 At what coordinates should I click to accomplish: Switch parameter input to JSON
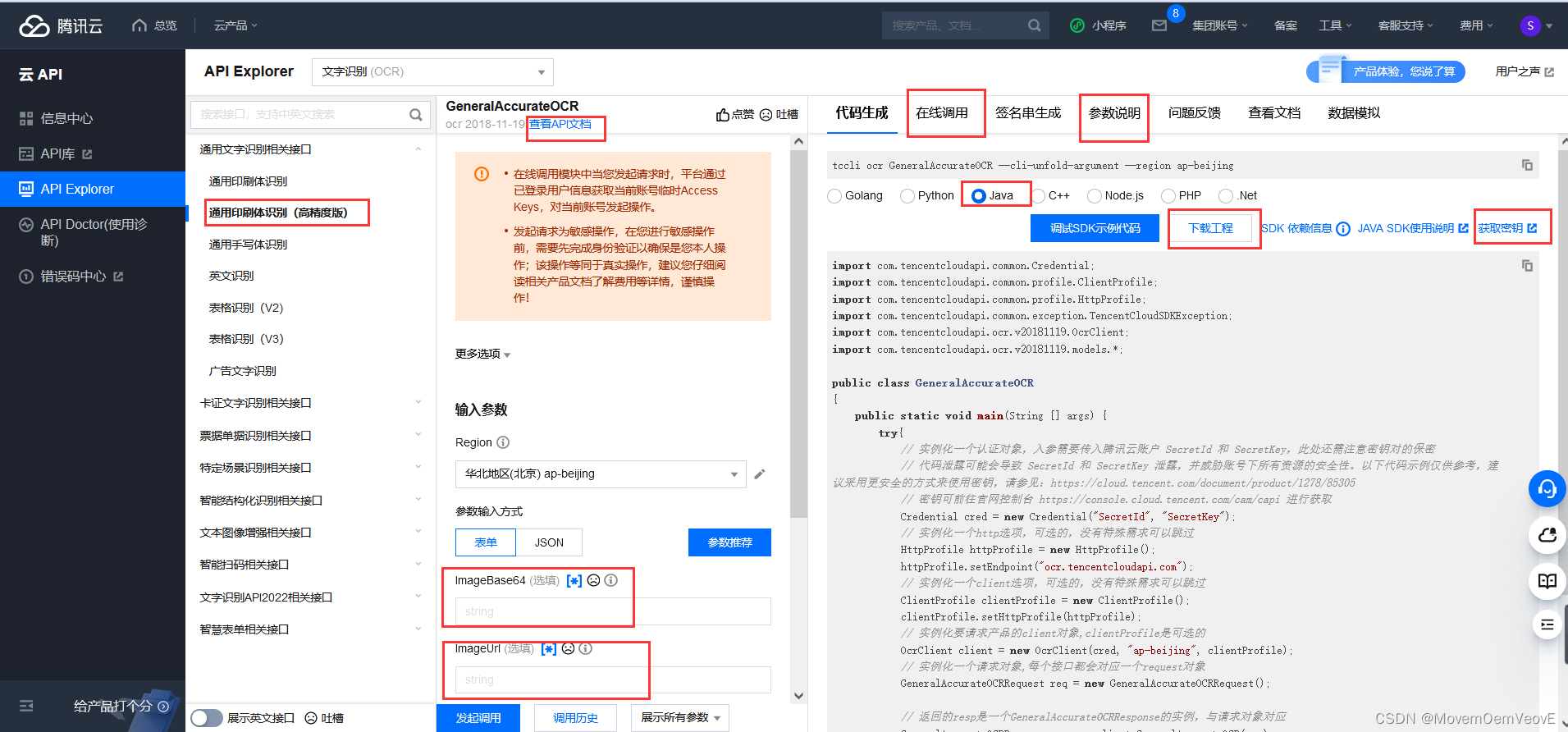[549, 542]
